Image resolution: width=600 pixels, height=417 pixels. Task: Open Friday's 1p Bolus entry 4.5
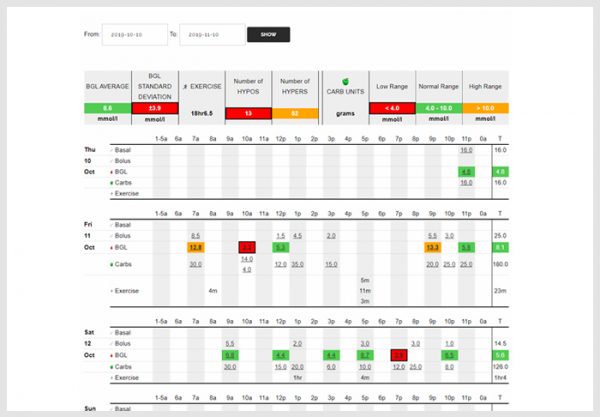[x=297, y=236]
